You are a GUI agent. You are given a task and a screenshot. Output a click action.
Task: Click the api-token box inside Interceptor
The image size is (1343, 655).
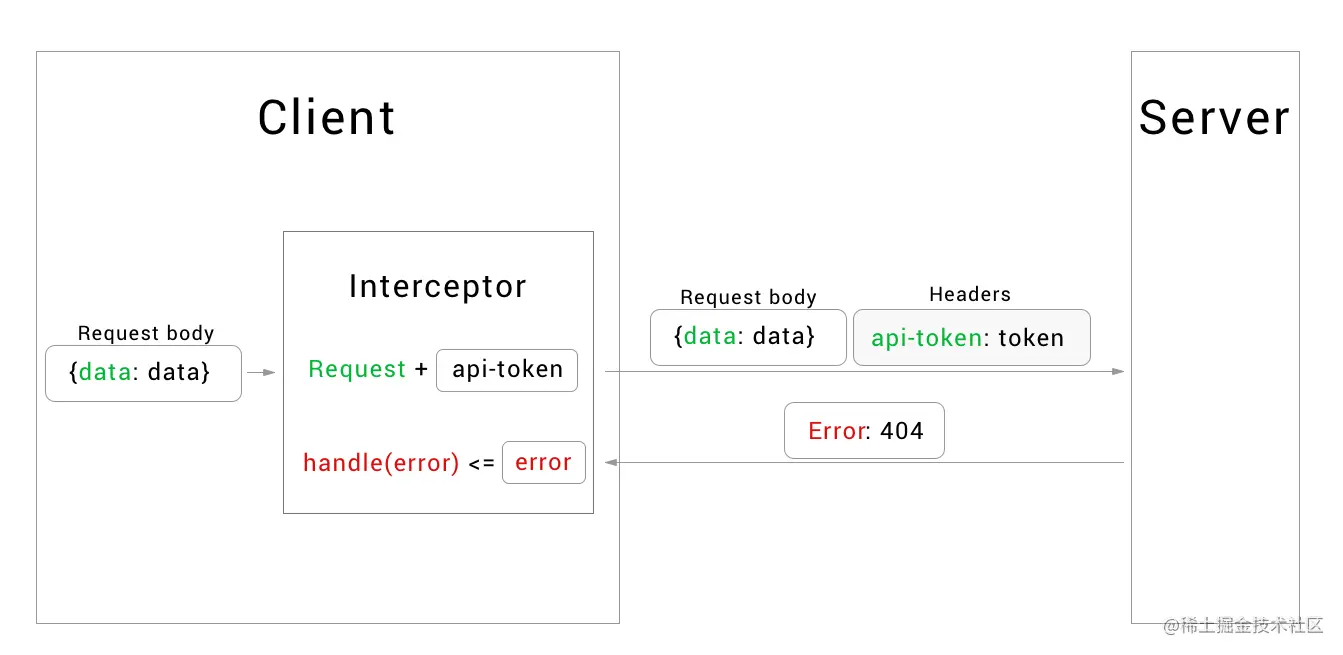pos(507,369)
